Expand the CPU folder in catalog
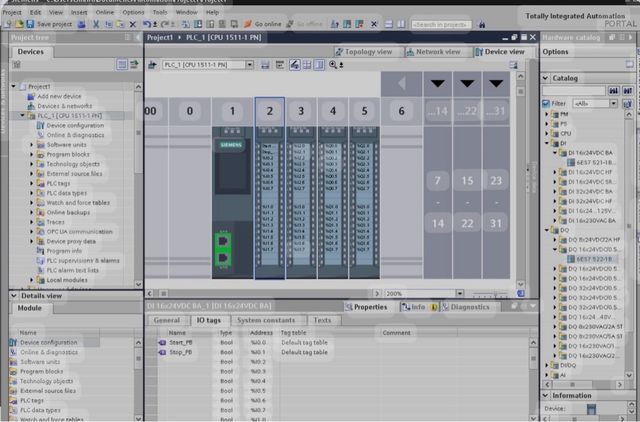Viewport: 640px width, 422px height. point(547,133)
